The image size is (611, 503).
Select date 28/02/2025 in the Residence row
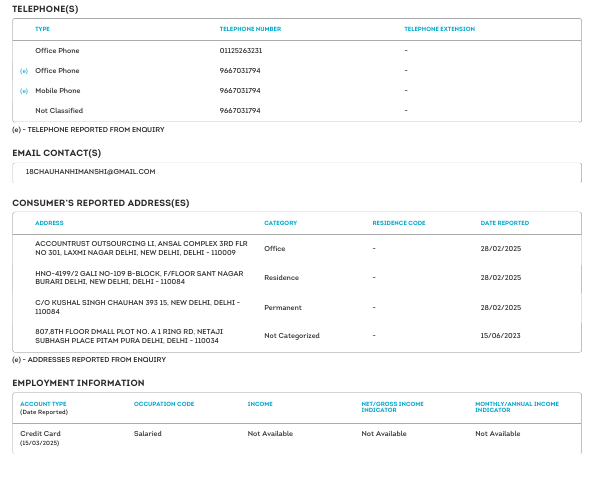[x=501, y=278]
